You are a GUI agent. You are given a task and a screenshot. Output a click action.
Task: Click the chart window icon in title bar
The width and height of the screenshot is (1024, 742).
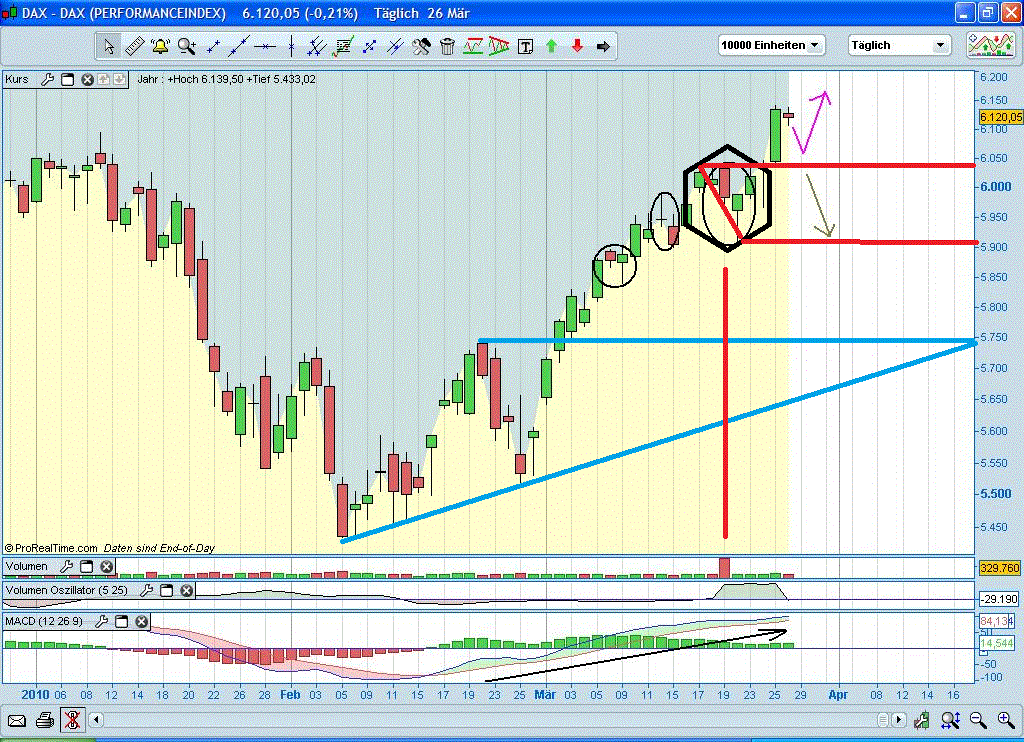10,13
